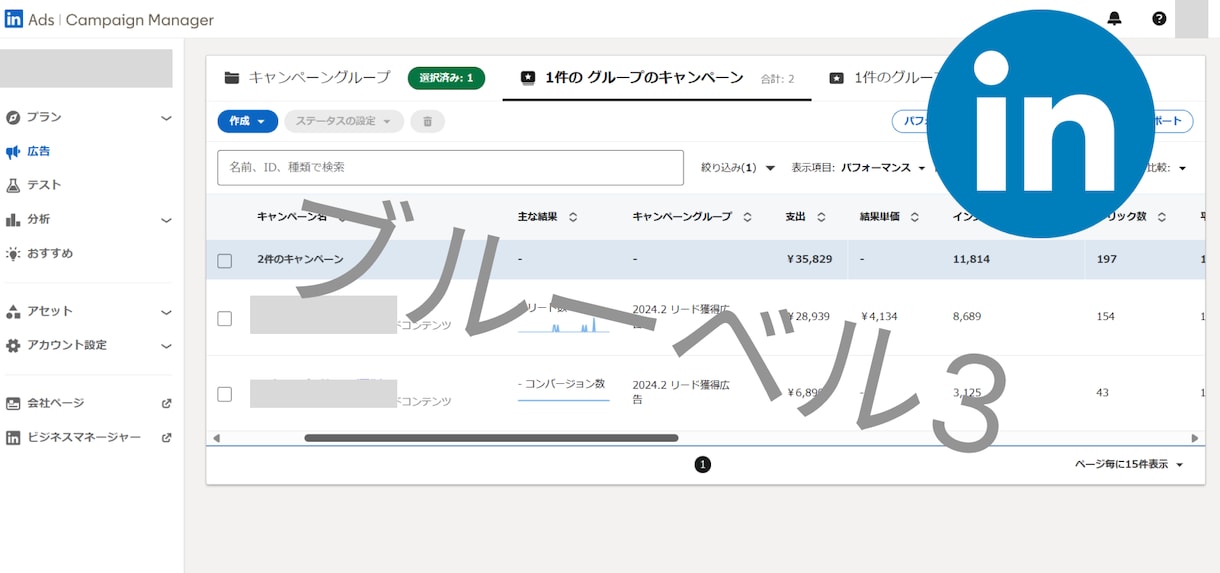Open the 作成 dropdown button

[247, 121]
